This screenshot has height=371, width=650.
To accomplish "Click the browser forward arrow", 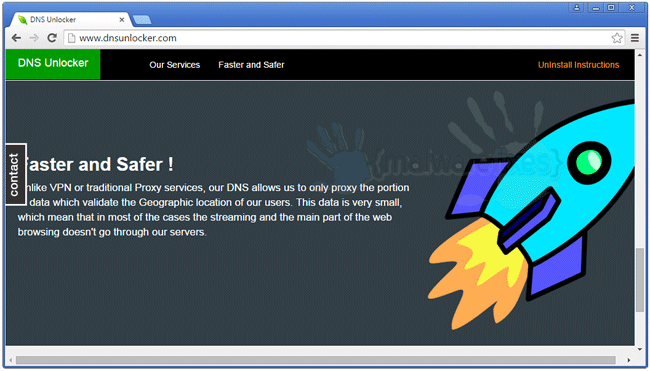I will 34,38.
